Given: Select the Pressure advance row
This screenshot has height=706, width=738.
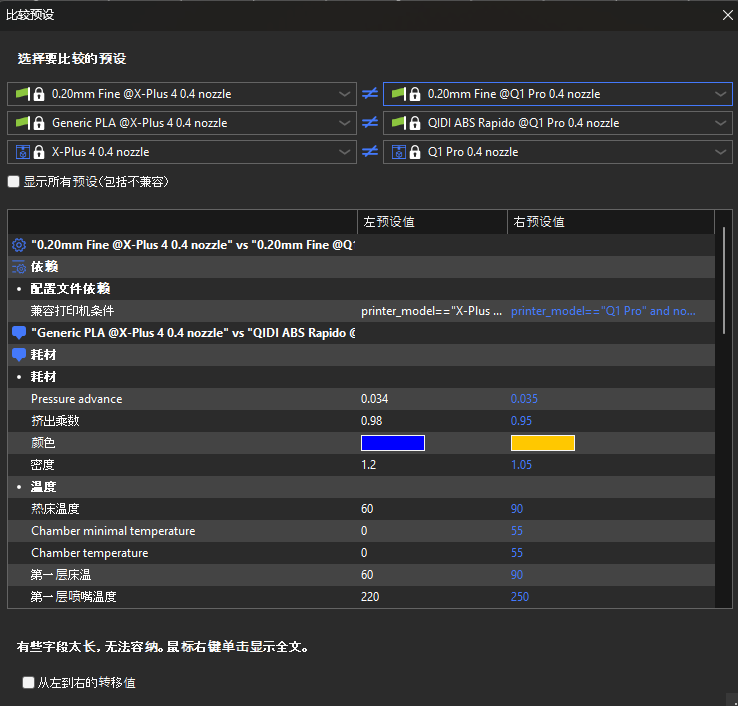Looking at the screenshot, I should [x=361, y=399].
